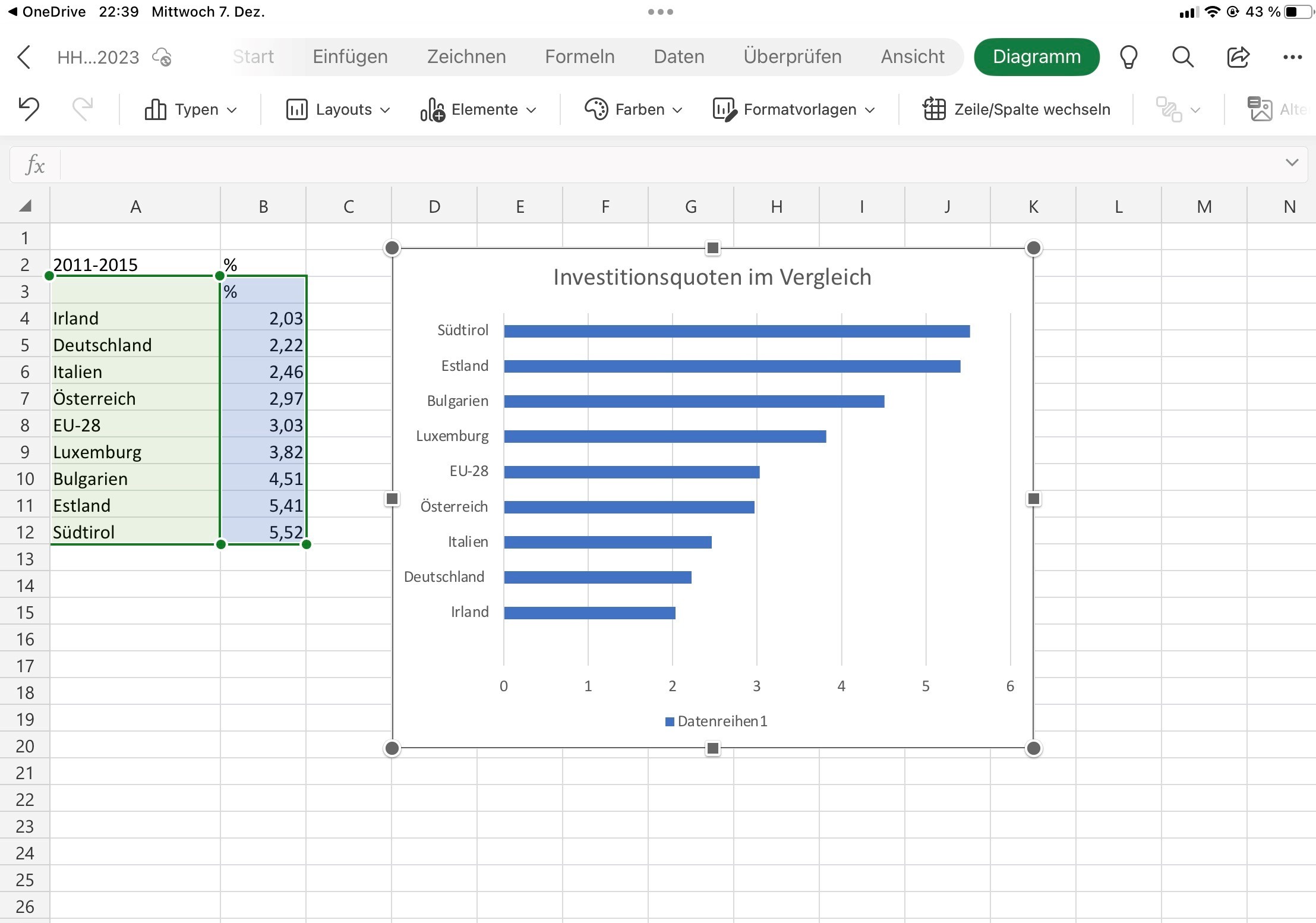Image resolution: width=1316 pixels, height=923 pixels.
Task: Click the Bulgarien bar in chart
Action: [694, 401]
